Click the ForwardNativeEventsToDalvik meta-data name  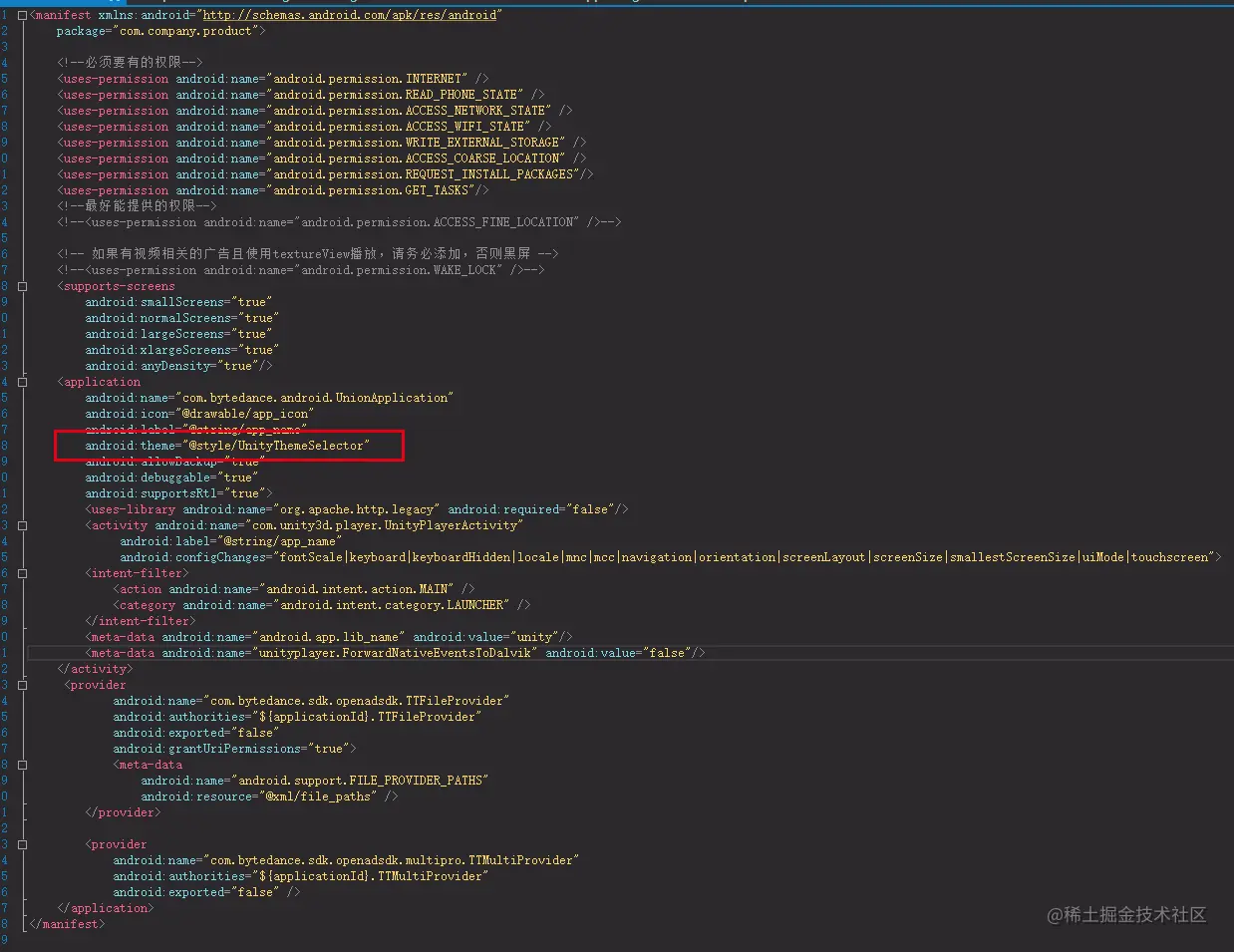[x=399, y=653]
